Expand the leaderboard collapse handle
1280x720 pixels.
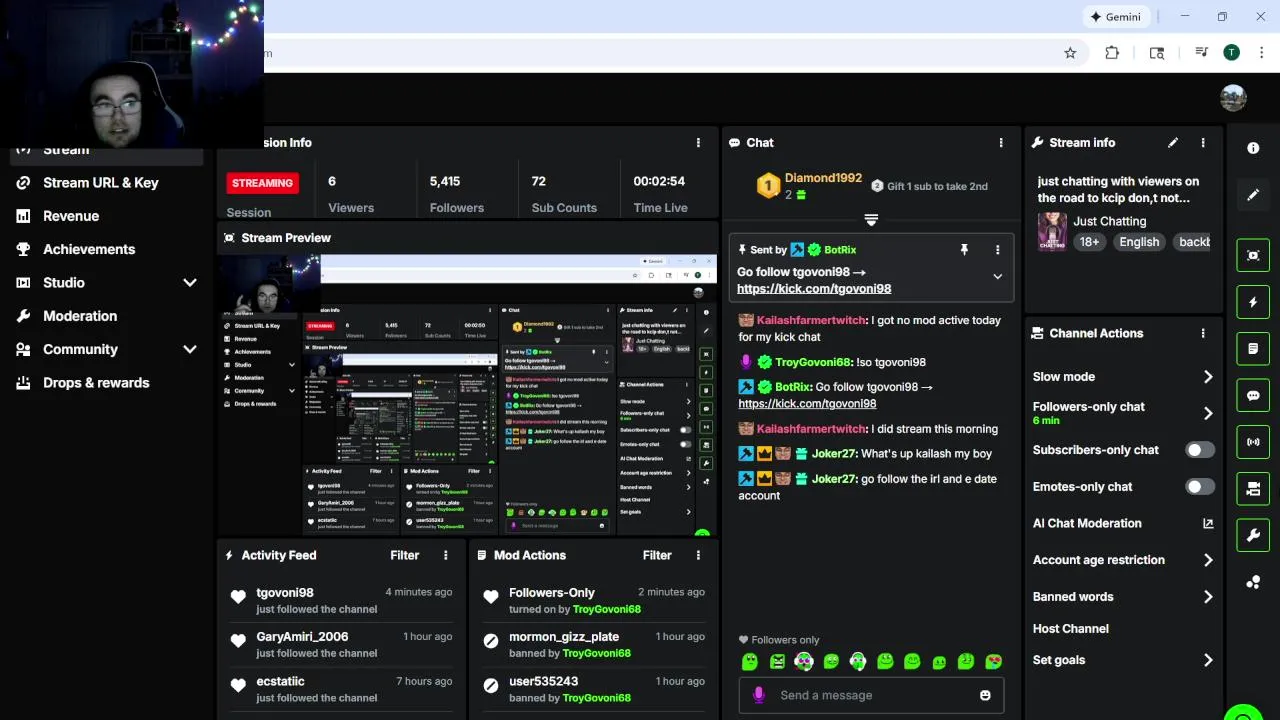coord(871,220)
